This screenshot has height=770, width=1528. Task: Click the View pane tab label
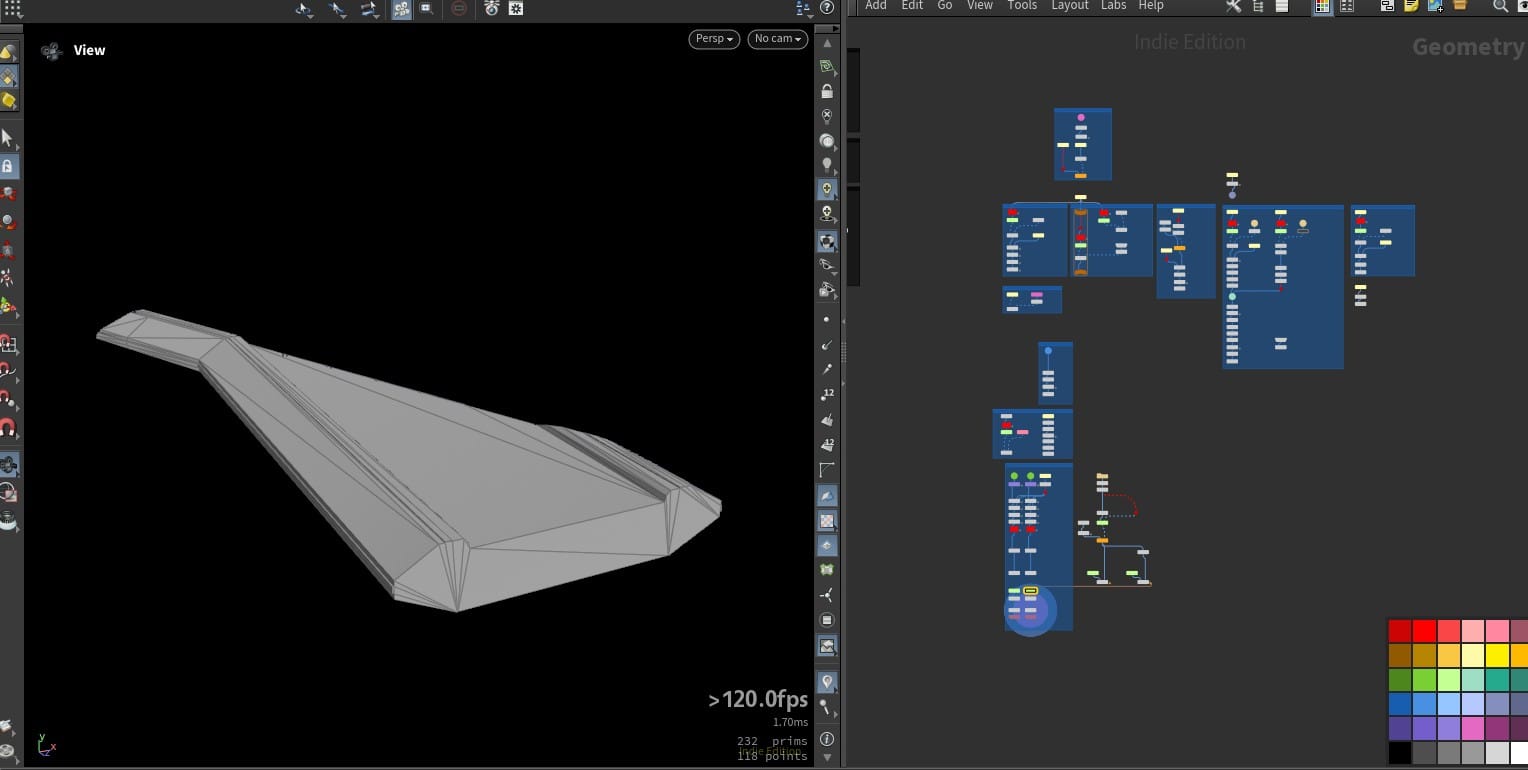[89, 49]
